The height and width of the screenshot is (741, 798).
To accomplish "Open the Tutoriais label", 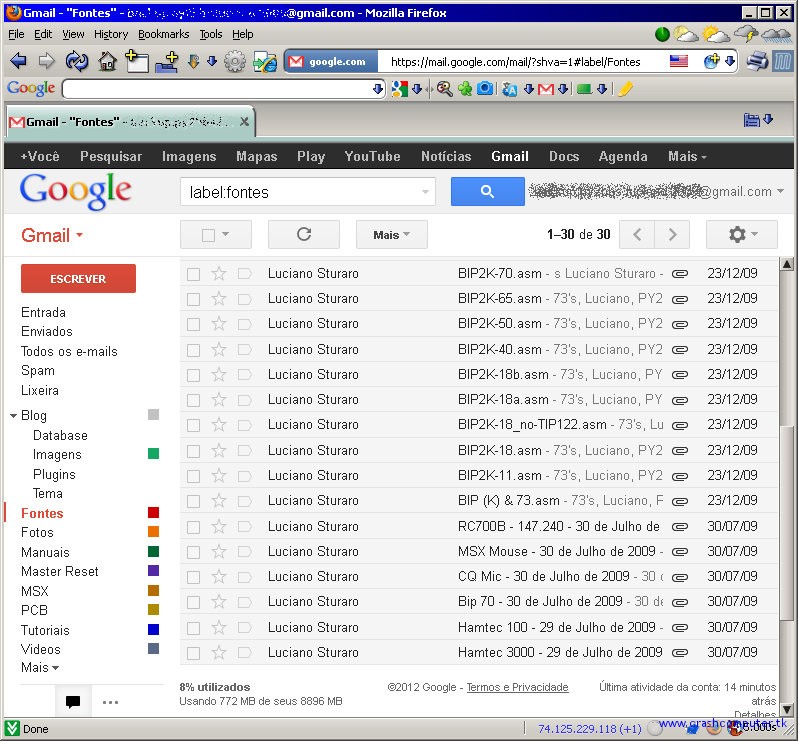I will click(x=45, y=630).
